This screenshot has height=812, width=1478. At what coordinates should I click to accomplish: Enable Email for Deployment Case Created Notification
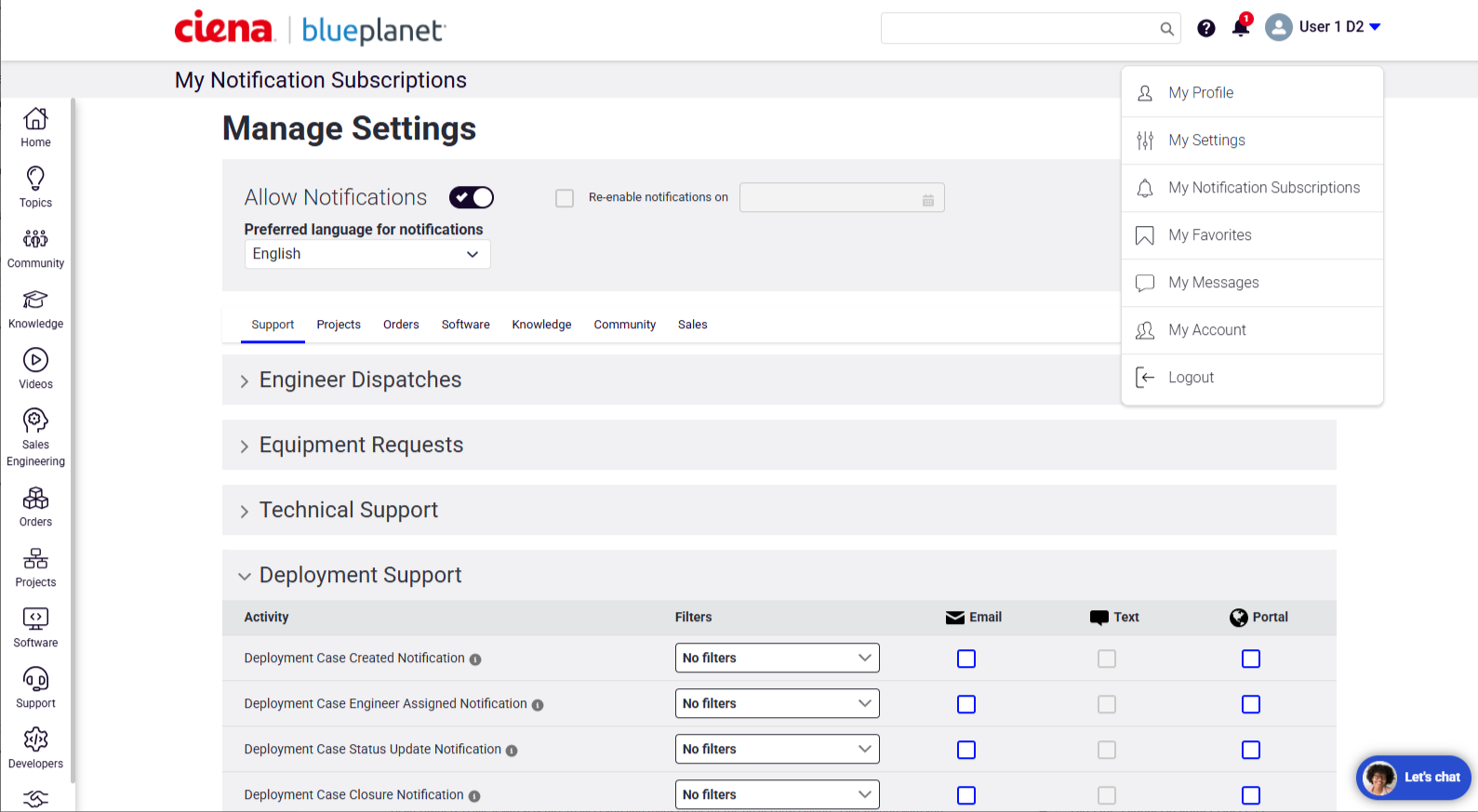click(966, 659)
